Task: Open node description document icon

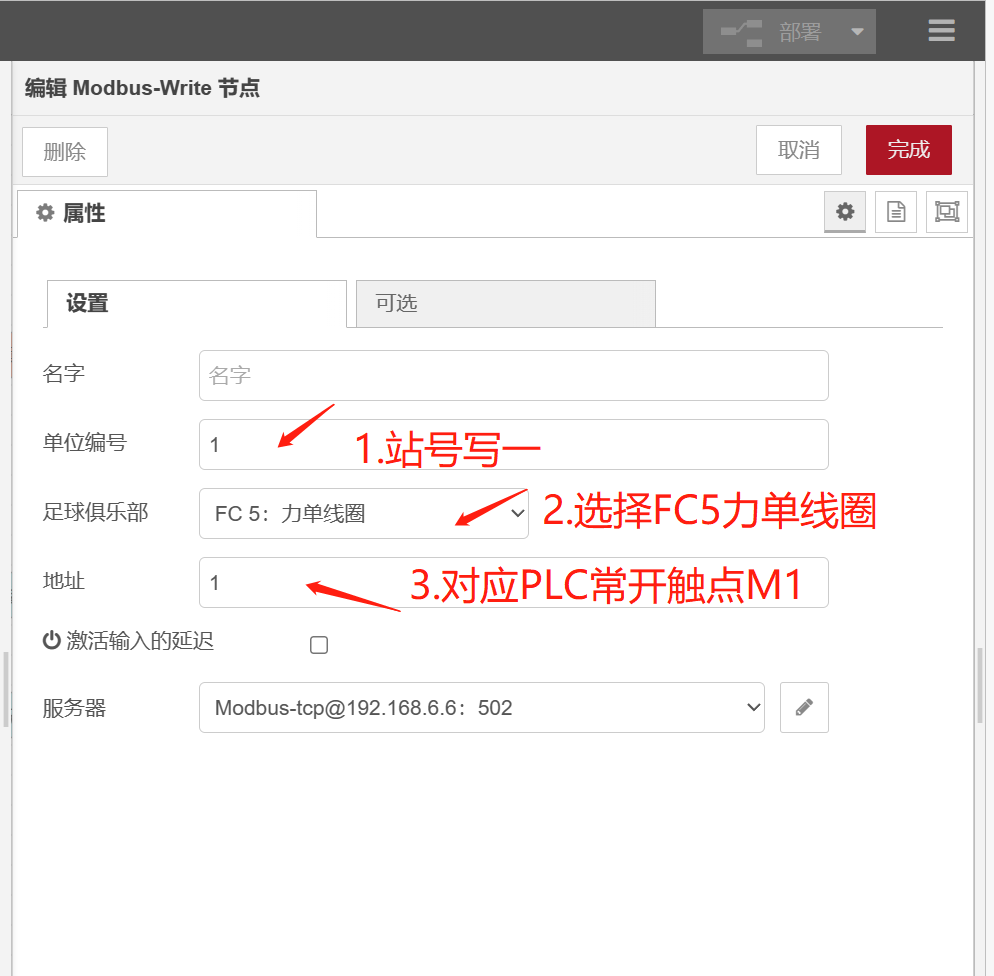Action: 896,212
